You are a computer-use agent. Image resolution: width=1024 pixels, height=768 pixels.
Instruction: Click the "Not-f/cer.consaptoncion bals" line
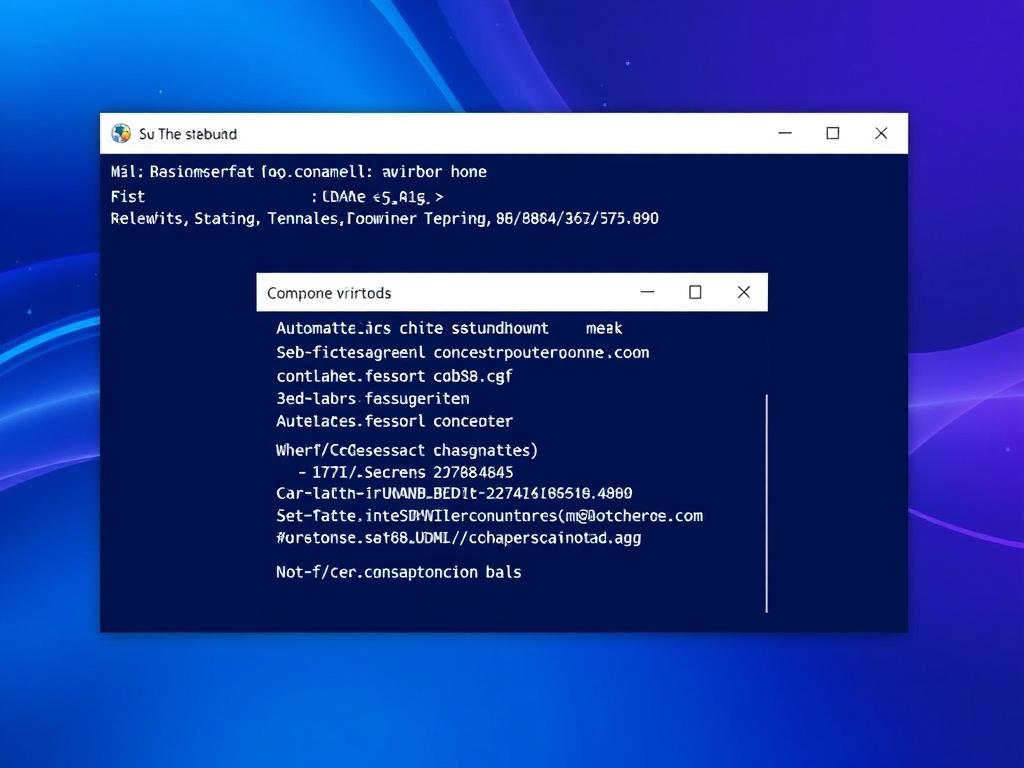click(x=398, y=572)
